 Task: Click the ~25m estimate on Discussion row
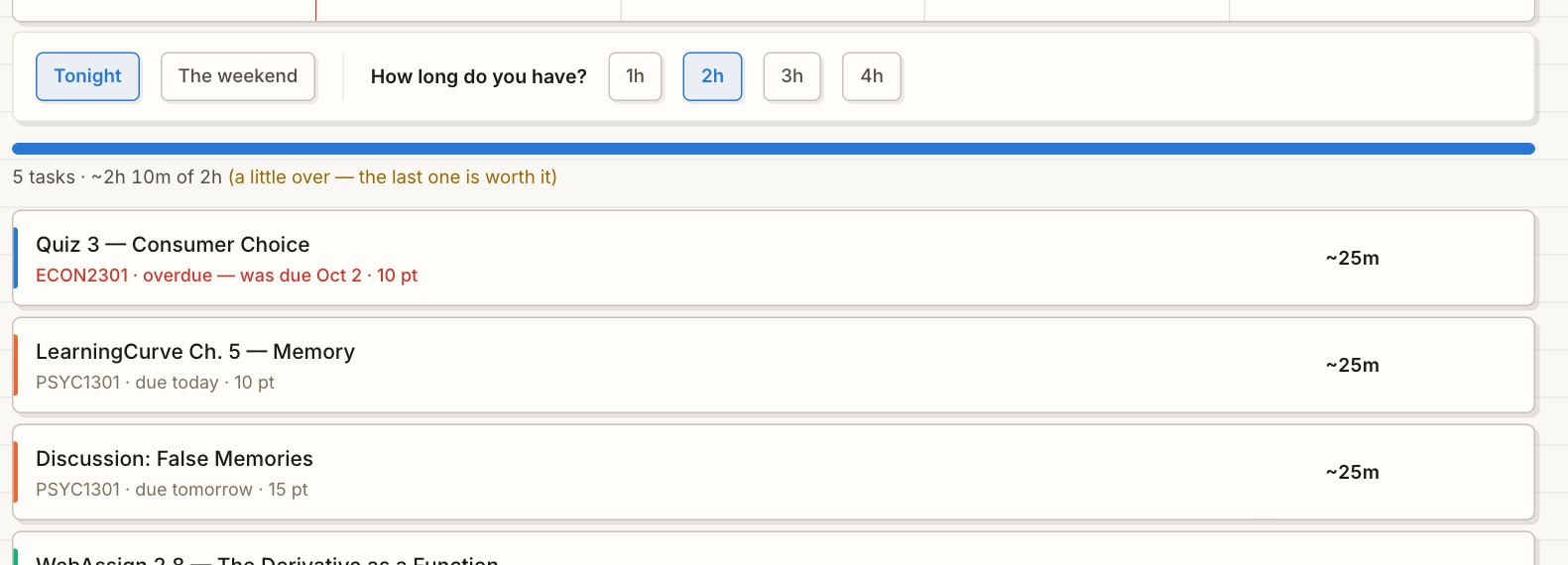tap(1352, 472)
